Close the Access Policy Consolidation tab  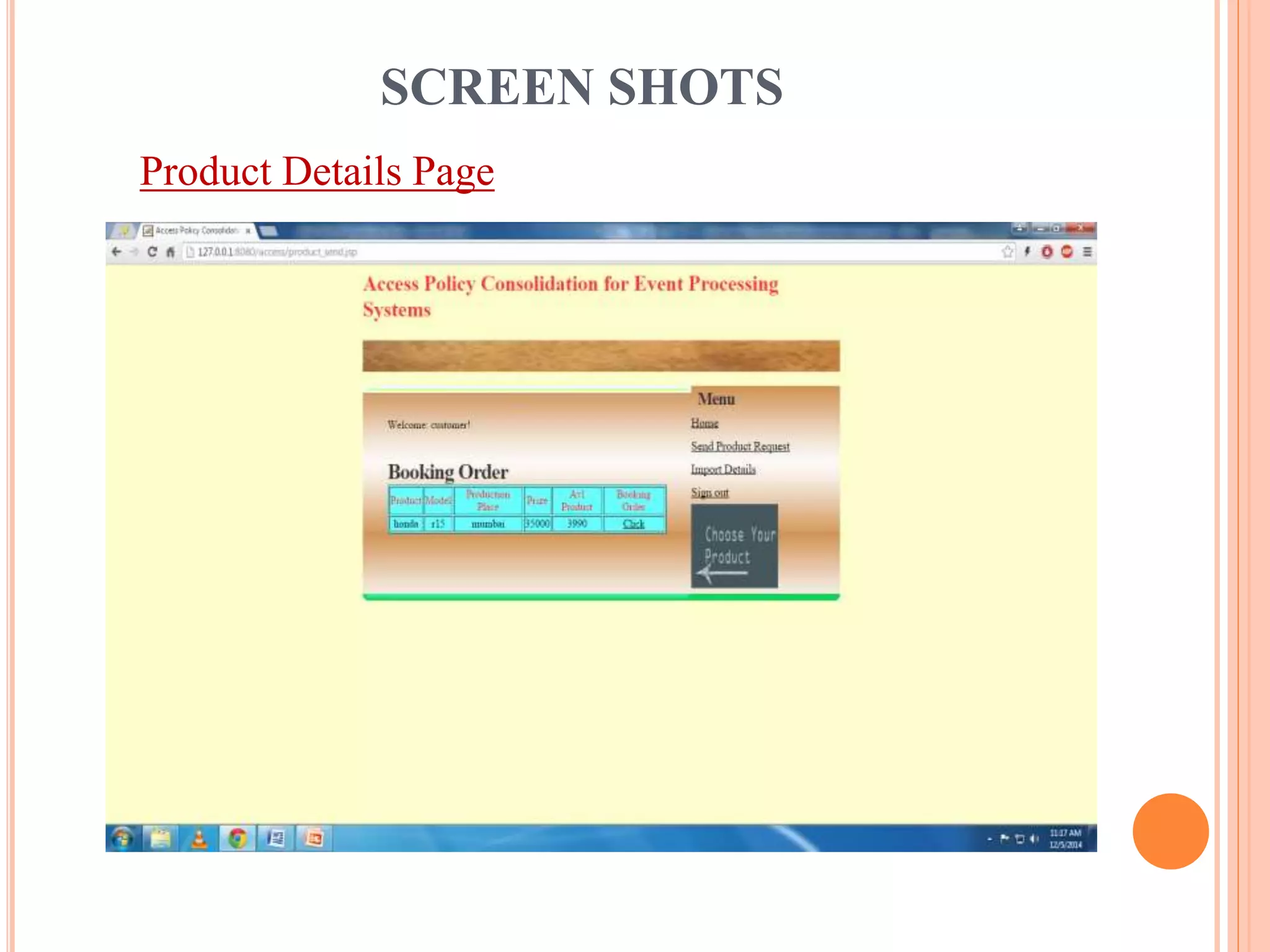pyautogui.click(x=248, y=231)
